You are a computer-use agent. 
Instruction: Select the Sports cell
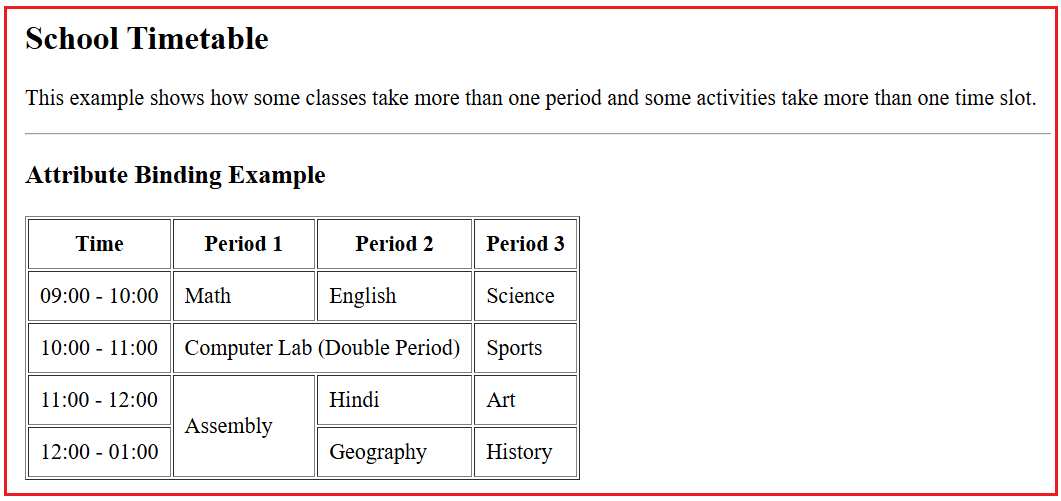[525, 348]
